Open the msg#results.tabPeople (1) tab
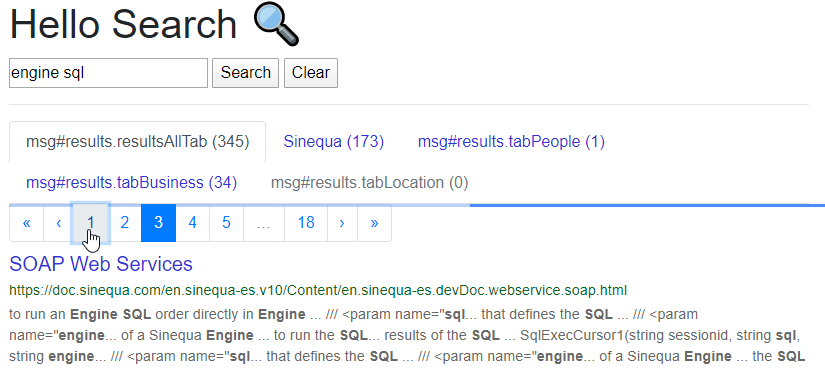The image size is (825, 377). (511, 141)
